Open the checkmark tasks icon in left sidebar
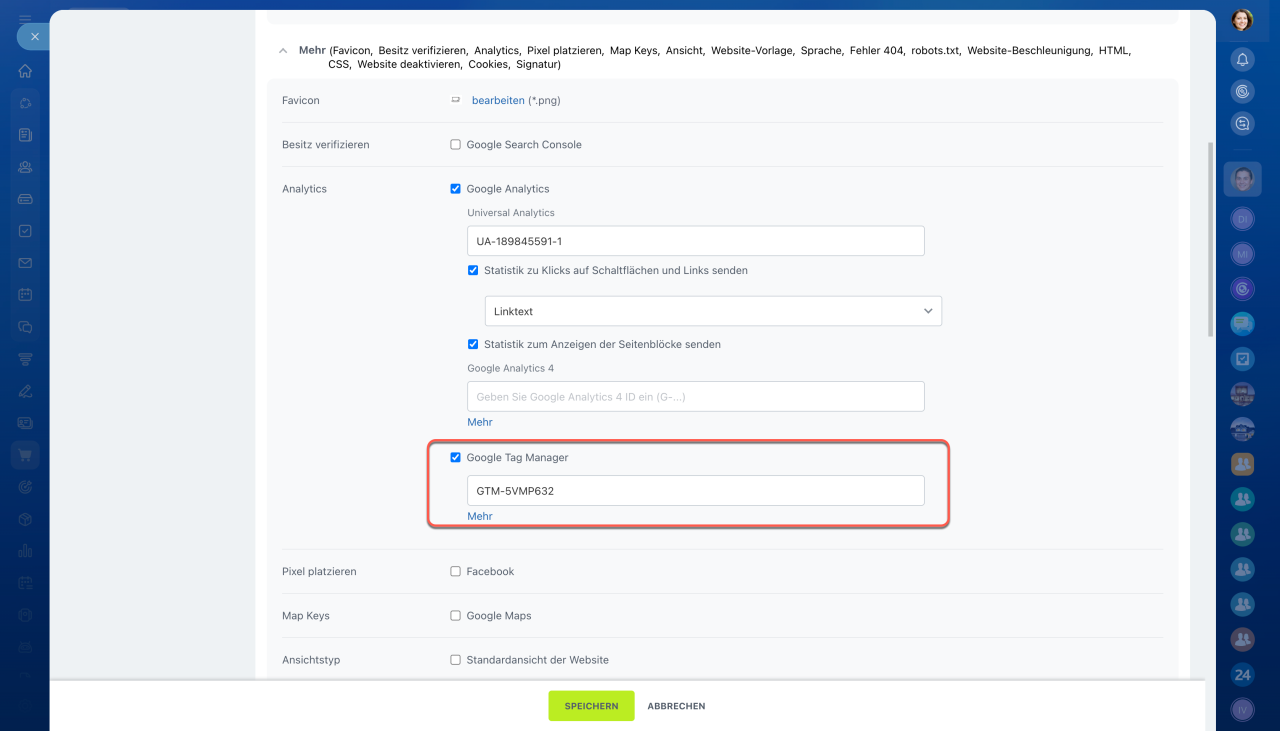The width and height of the screenshot is (1280, 731). [x=25, y=231]
